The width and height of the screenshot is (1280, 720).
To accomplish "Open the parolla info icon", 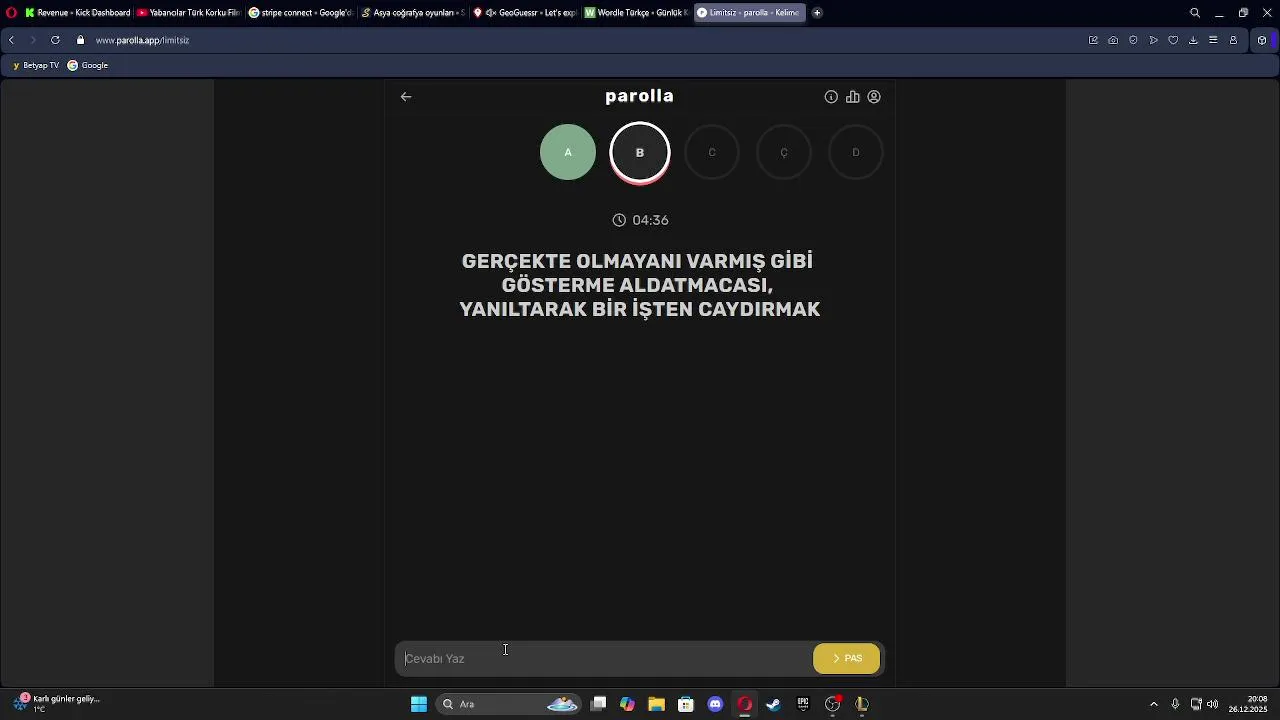I will [831, 97].
